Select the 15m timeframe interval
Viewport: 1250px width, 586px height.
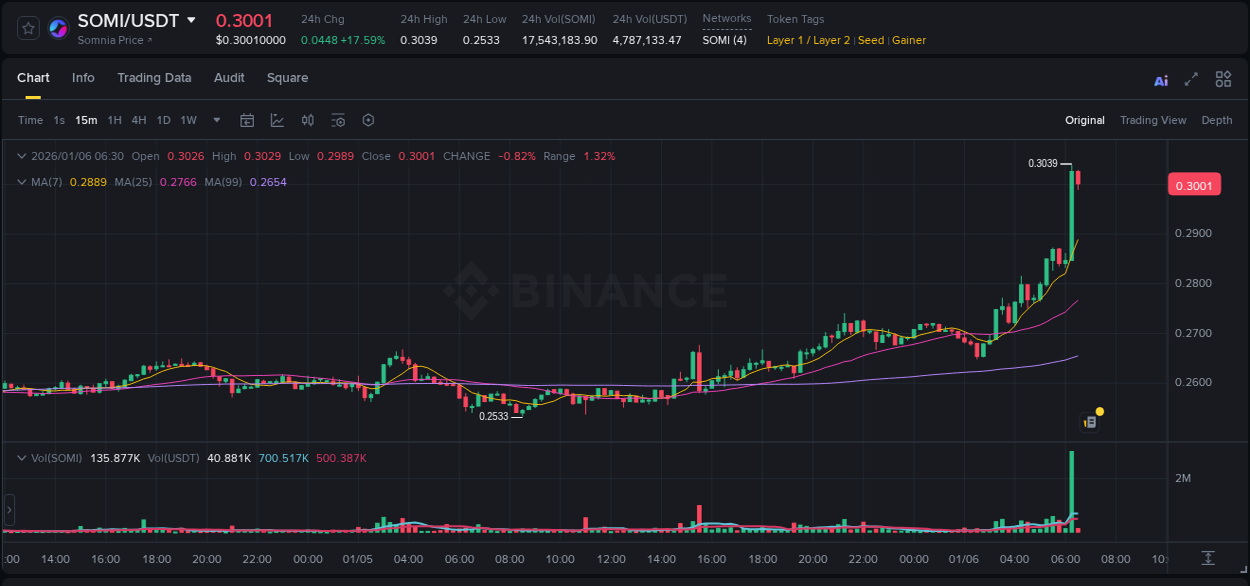(86, 120)
